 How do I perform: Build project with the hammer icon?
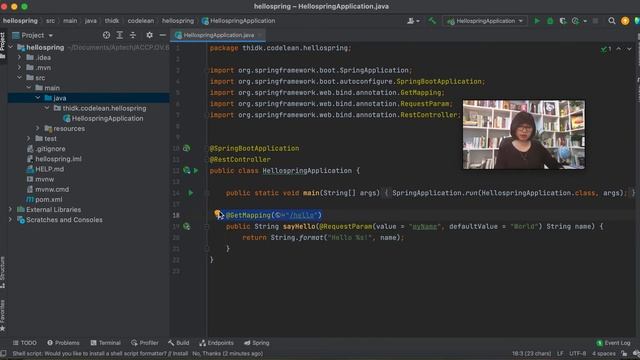(x=432, y=21)
